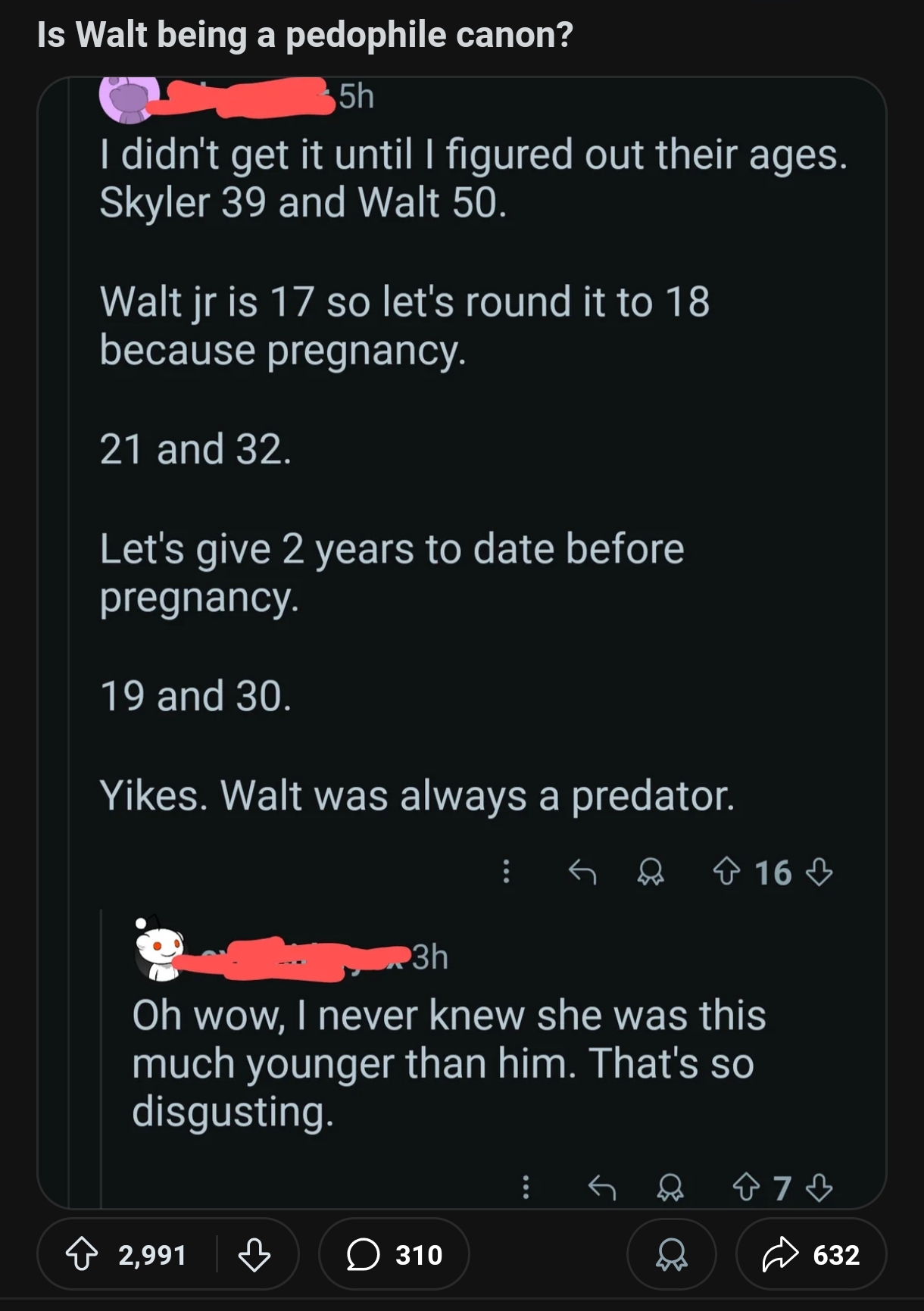Reply to the 'That's so disgusting' comment
924x1311 pixels.
coord(602,1187)
